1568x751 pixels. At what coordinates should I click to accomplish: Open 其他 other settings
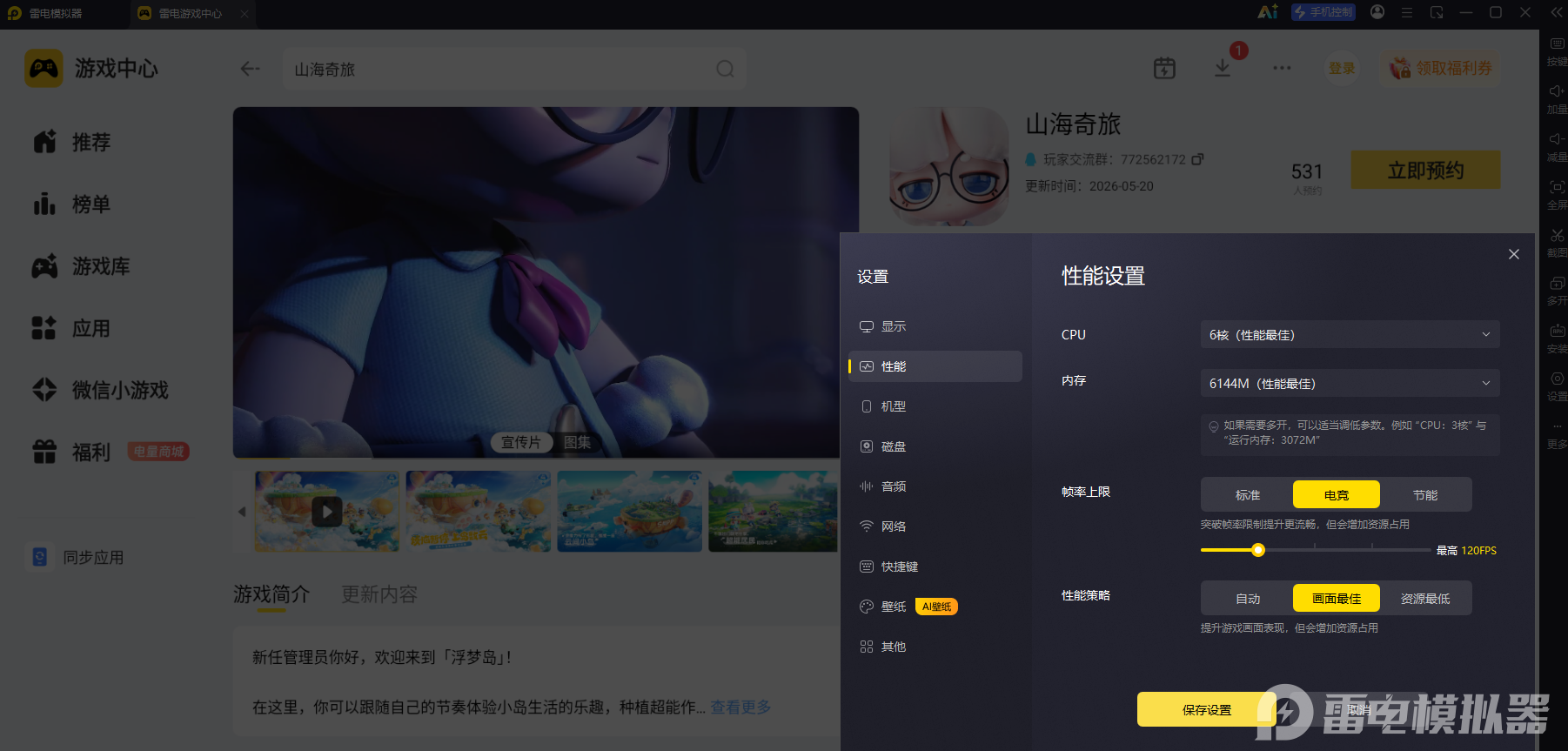(x=935, y=647)
